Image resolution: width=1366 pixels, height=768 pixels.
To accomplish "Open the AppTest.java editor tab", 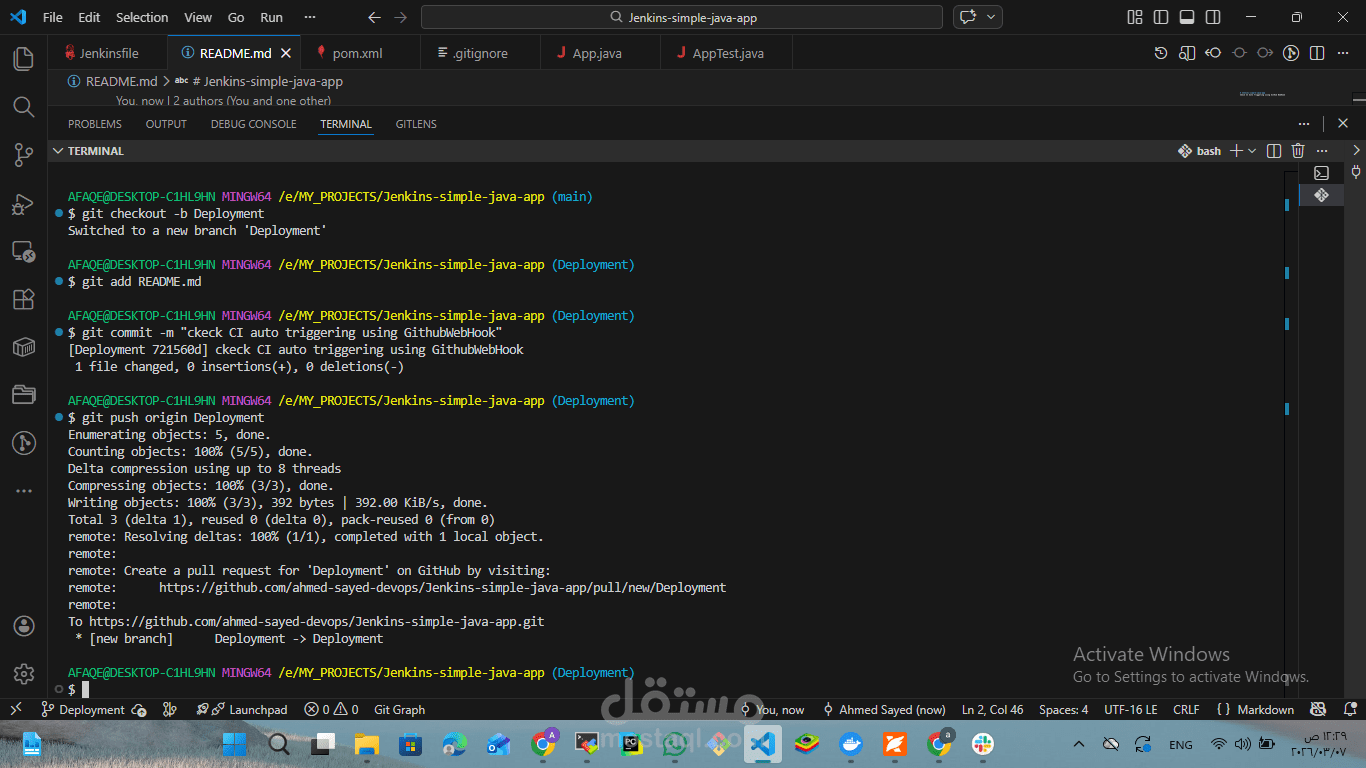I will click(x=727, y=53).
